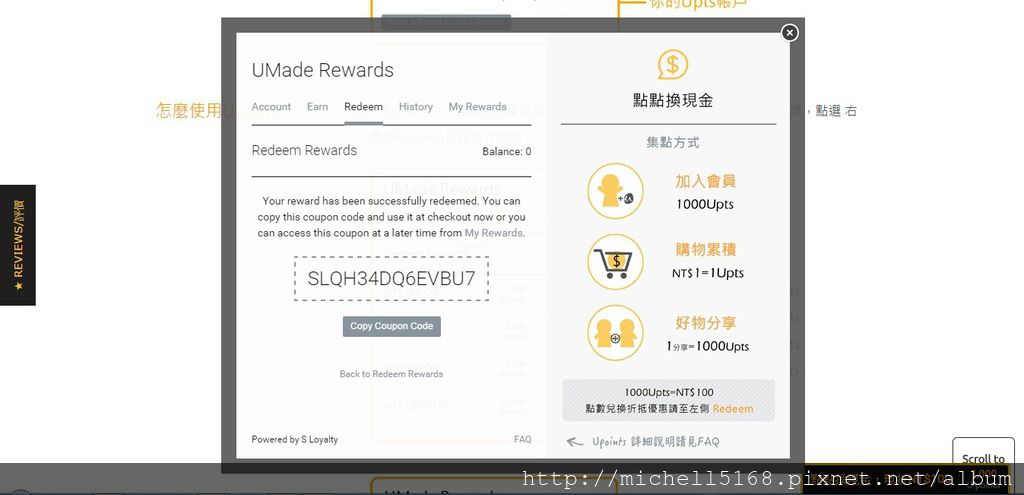Open the My Rewards tab
The height and width of the screenshot is (495, 1024).
[x=477, y=106]
